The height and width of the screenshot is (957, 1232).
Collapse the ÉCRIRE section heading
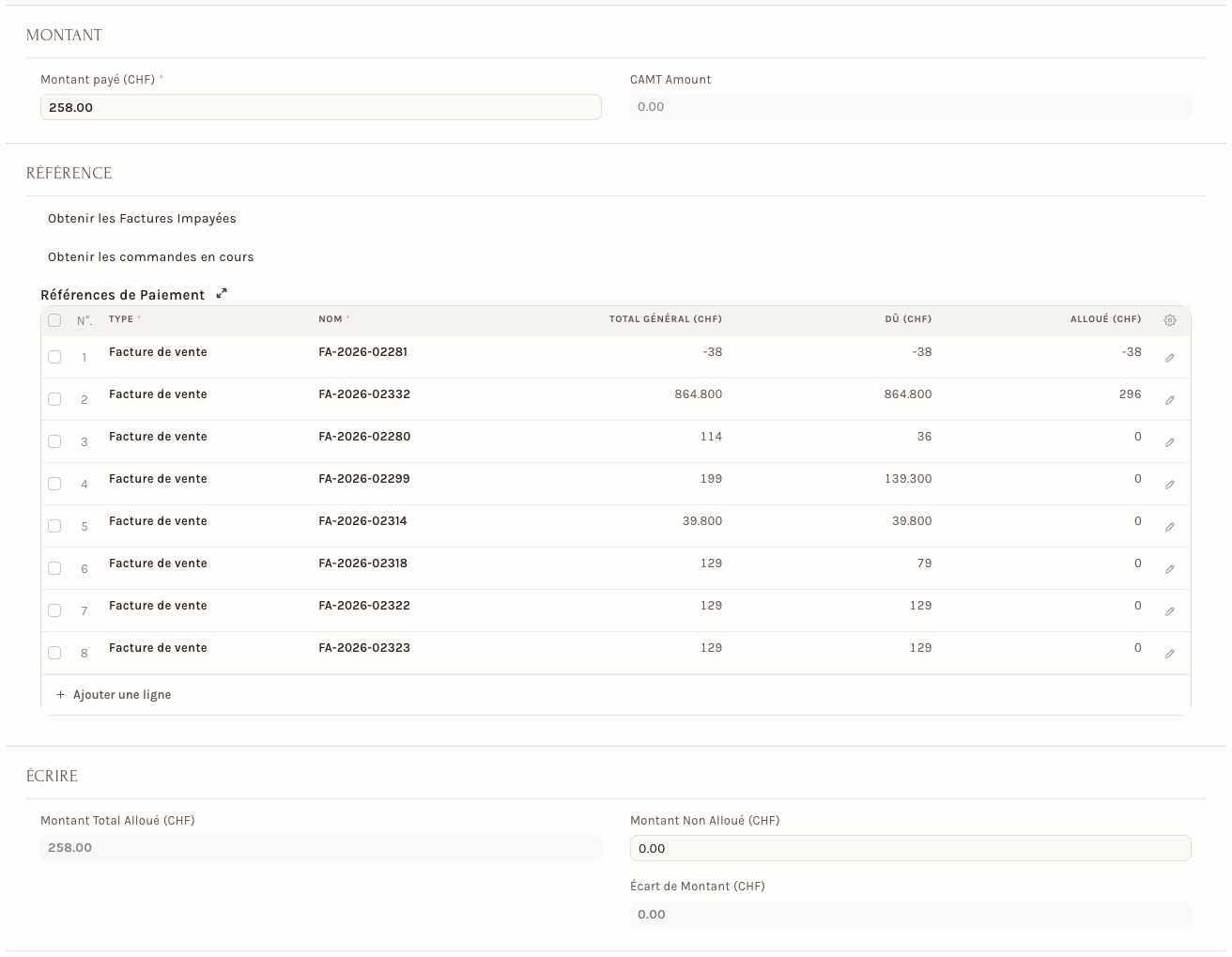(x=52, y=777)
